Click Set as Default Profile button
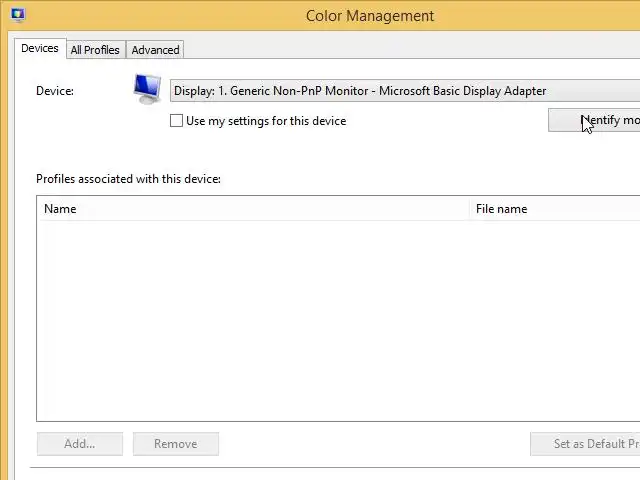This screenshot has height=480, width=640. tap(585, 444)
